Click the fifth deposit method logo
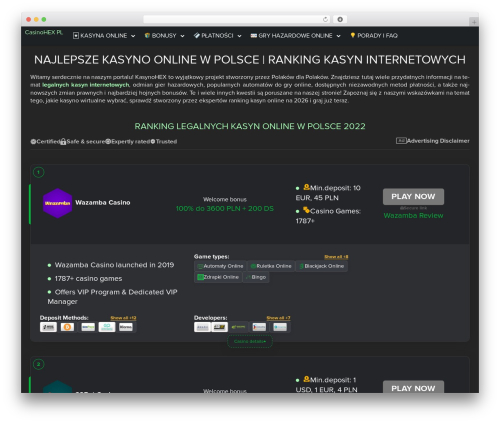 tap(126, 327)
